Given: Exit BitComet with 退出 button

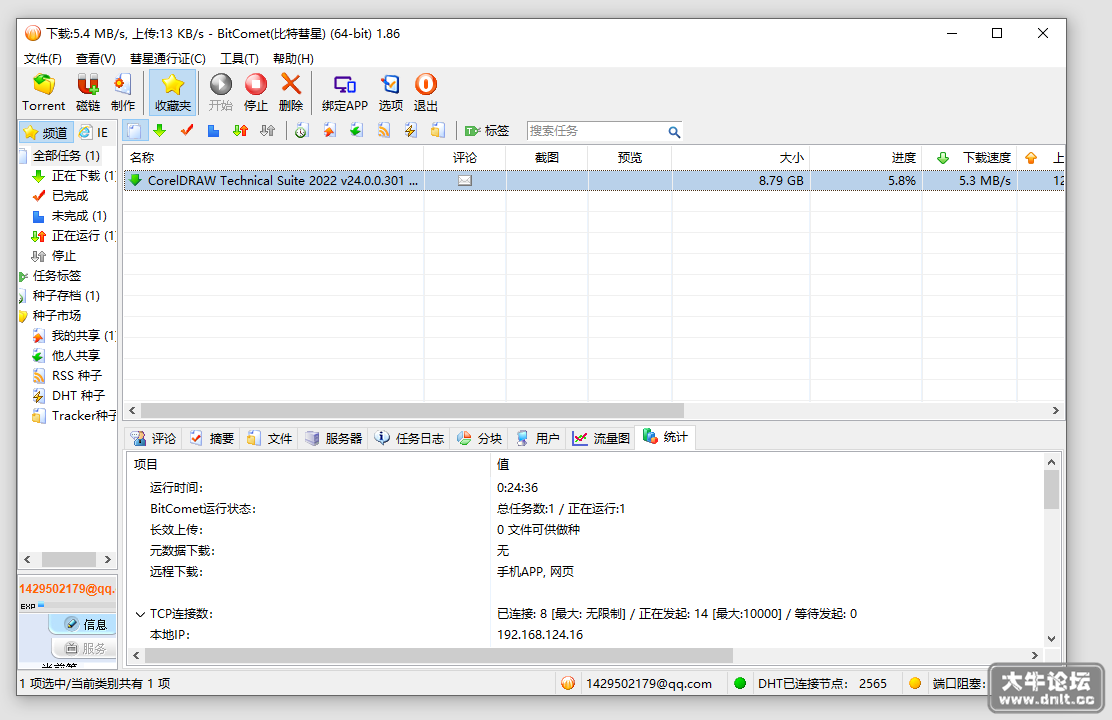Looking at the screenshot, I should (426, 92).
